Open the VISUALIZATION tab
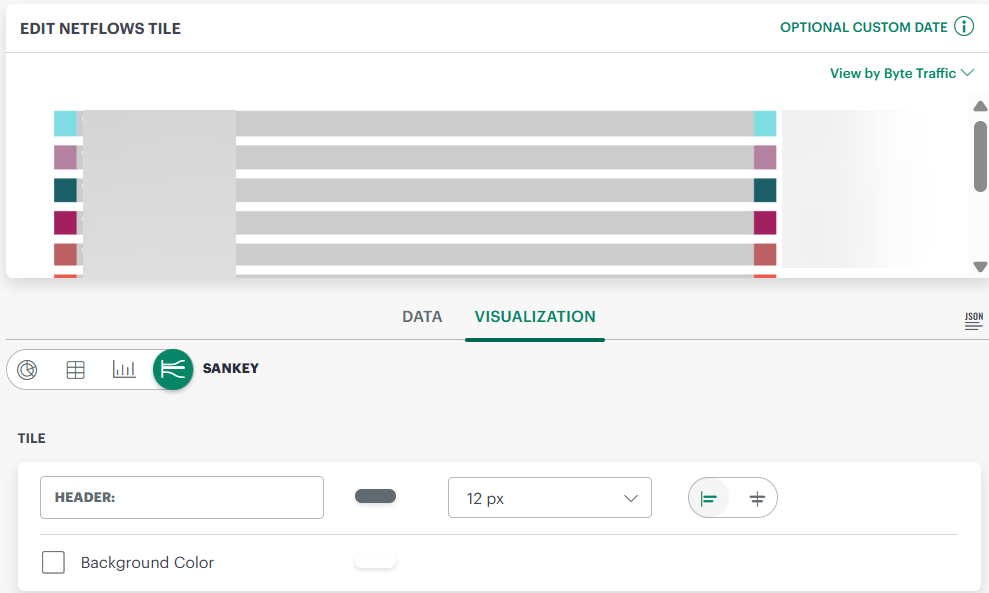Viewport: 989px width, 593px height. 535,317
